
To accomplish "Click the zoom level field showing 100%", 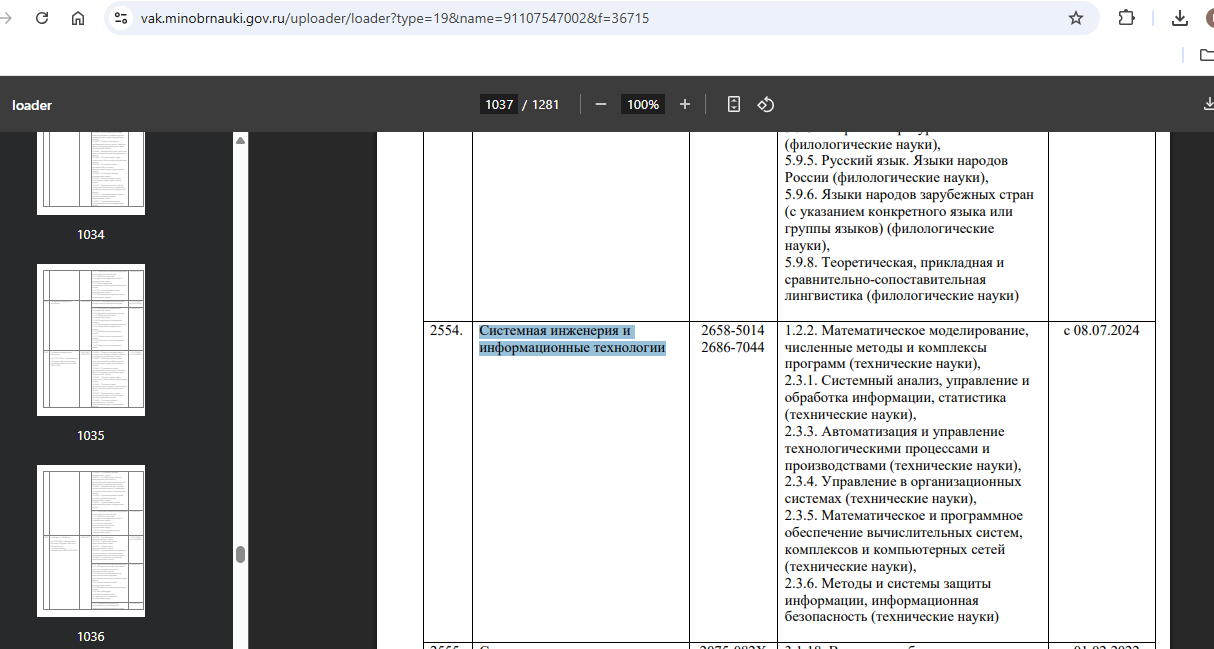I will [x=642, y=105].
